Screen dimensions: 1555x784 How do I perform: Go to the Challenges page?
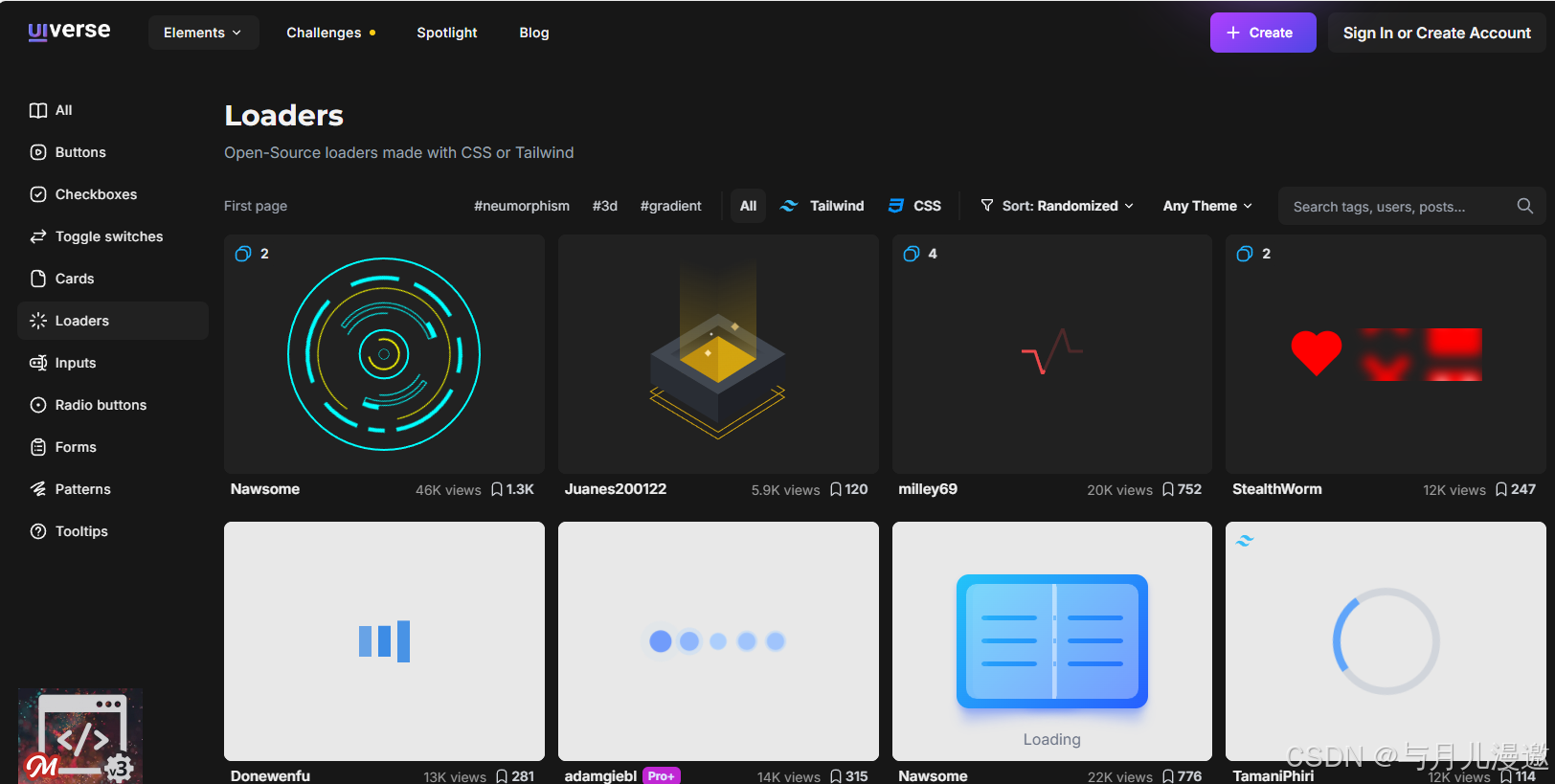[330, 33]
